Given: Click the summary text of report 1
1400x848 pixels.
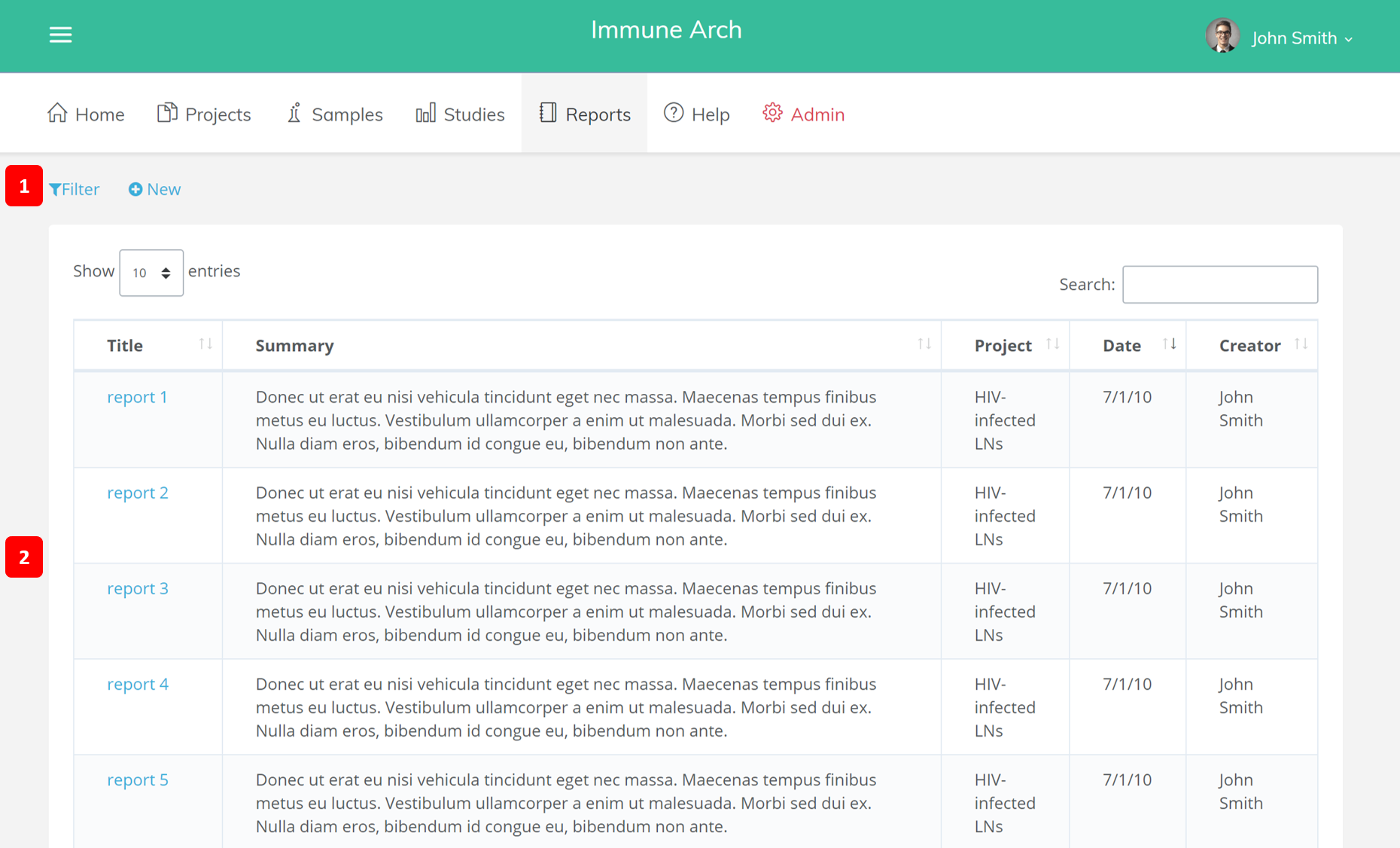Looking at the screenshot, I should pyautogui.click(x=566, y=420).
